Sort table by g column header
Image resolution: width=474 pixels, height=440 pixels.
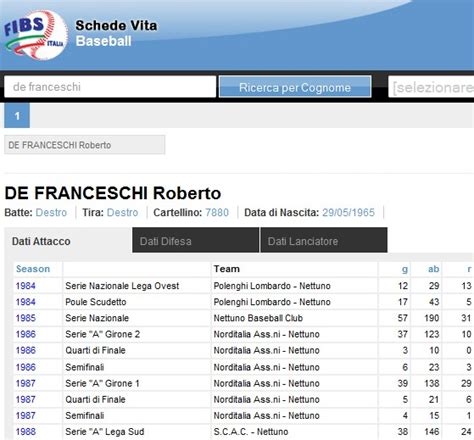pos(404,269)
